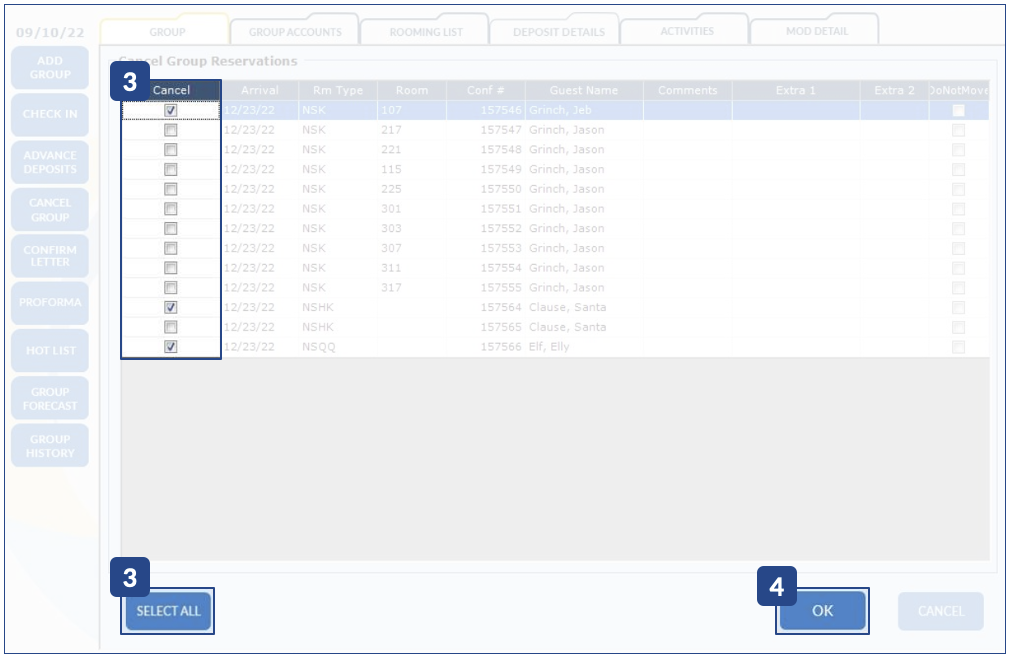1010x658 pixels.
Task: Go to Deposit Details tab
Action: [x=558, y=32]
